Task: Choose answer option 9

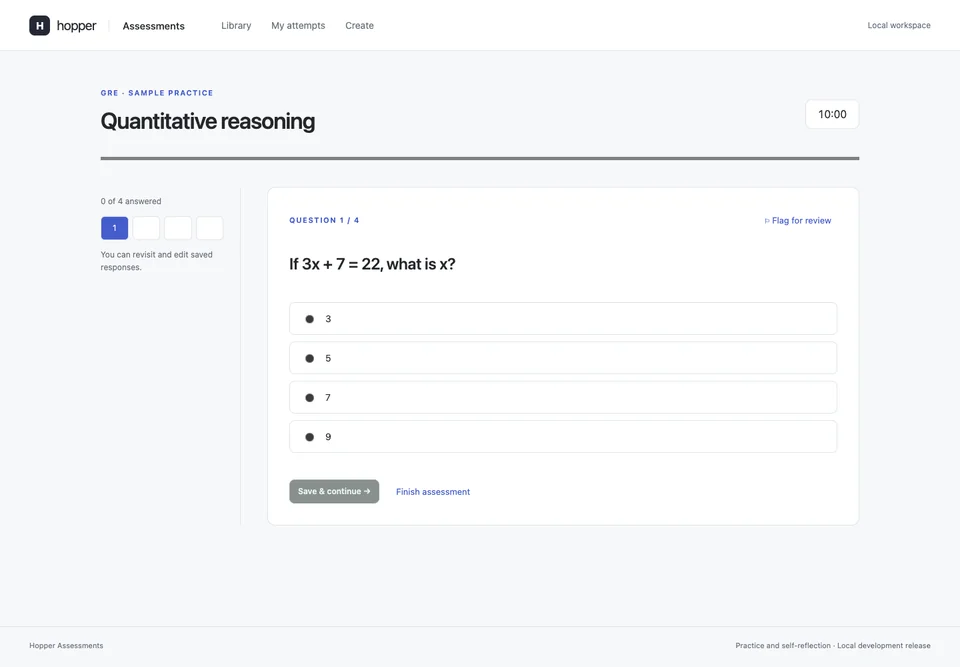Action: click(563, 437)
